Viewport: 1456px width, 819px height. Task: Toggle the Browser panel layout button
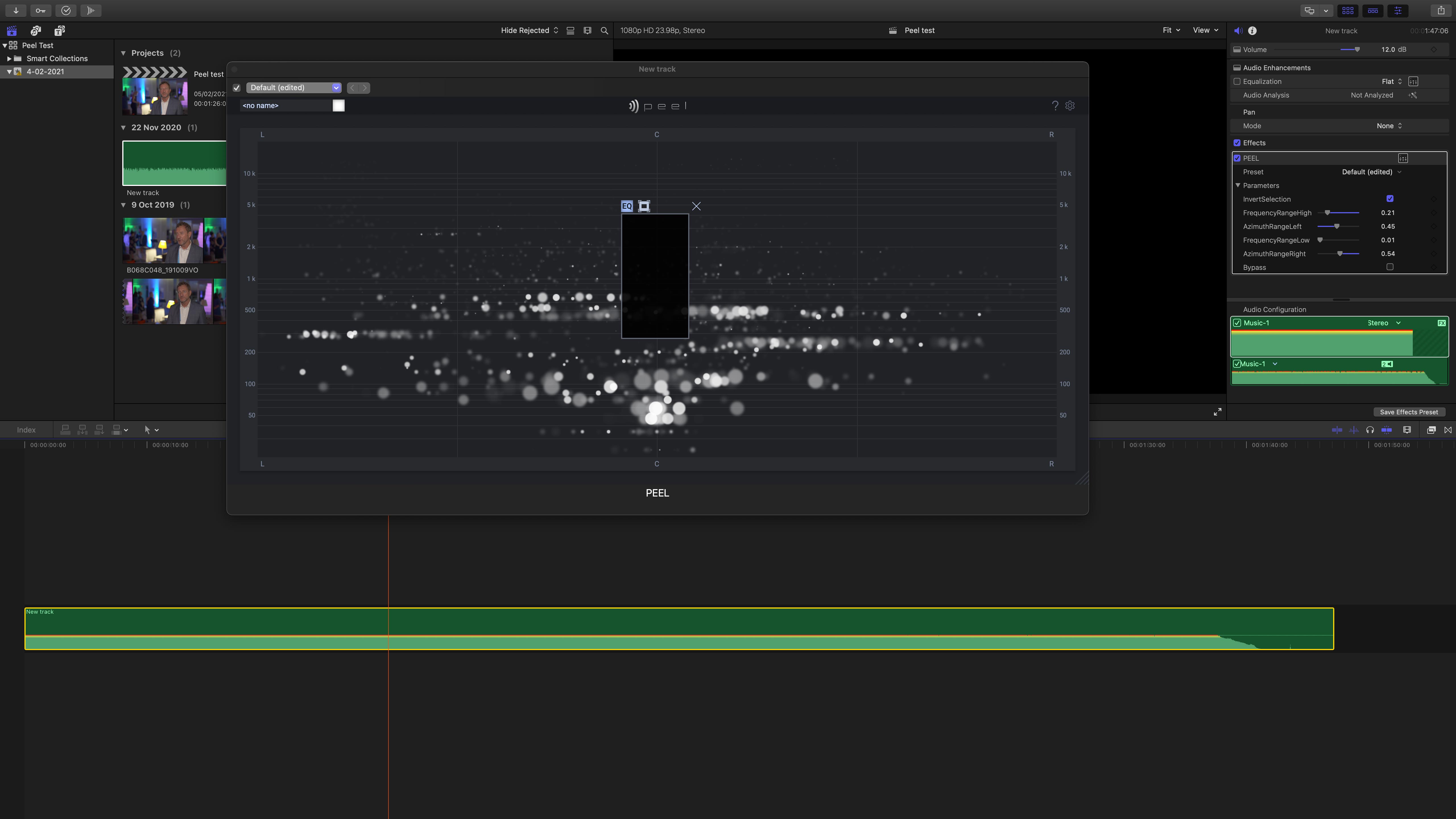coord(1347,10)
